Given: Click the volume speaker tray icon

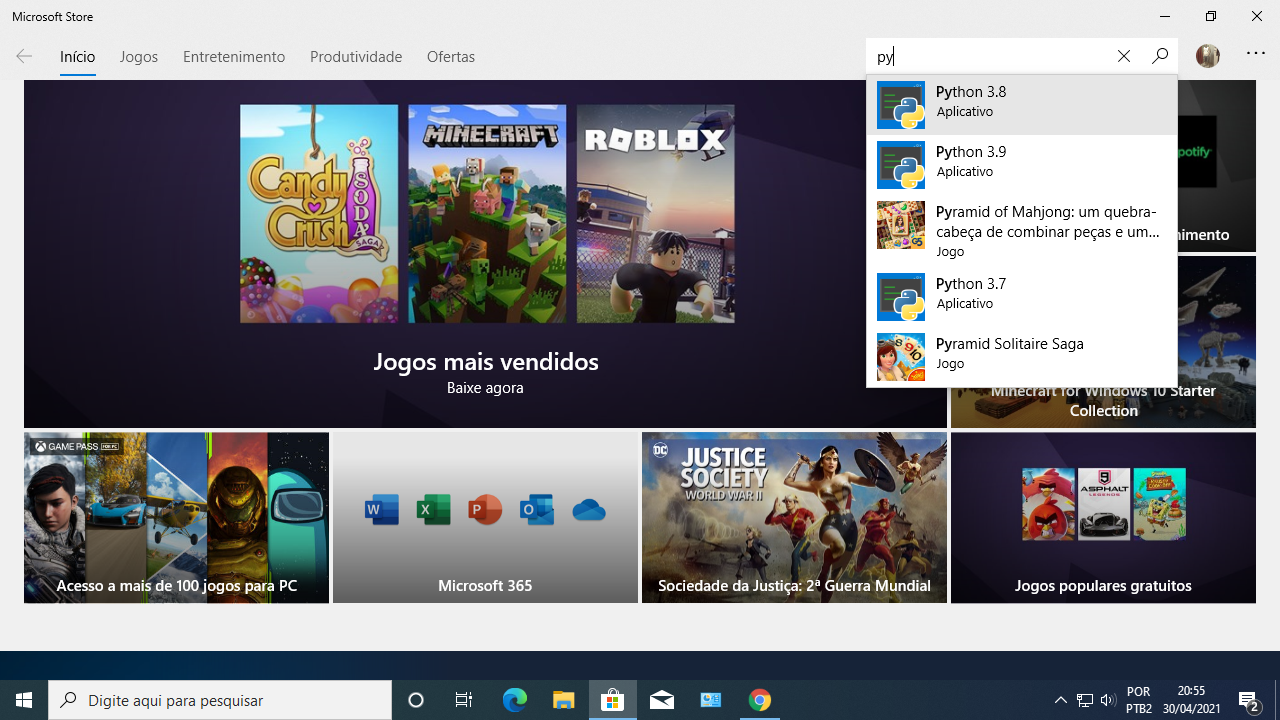Looking at the screenshot, I should click(x=1107, y=700).
